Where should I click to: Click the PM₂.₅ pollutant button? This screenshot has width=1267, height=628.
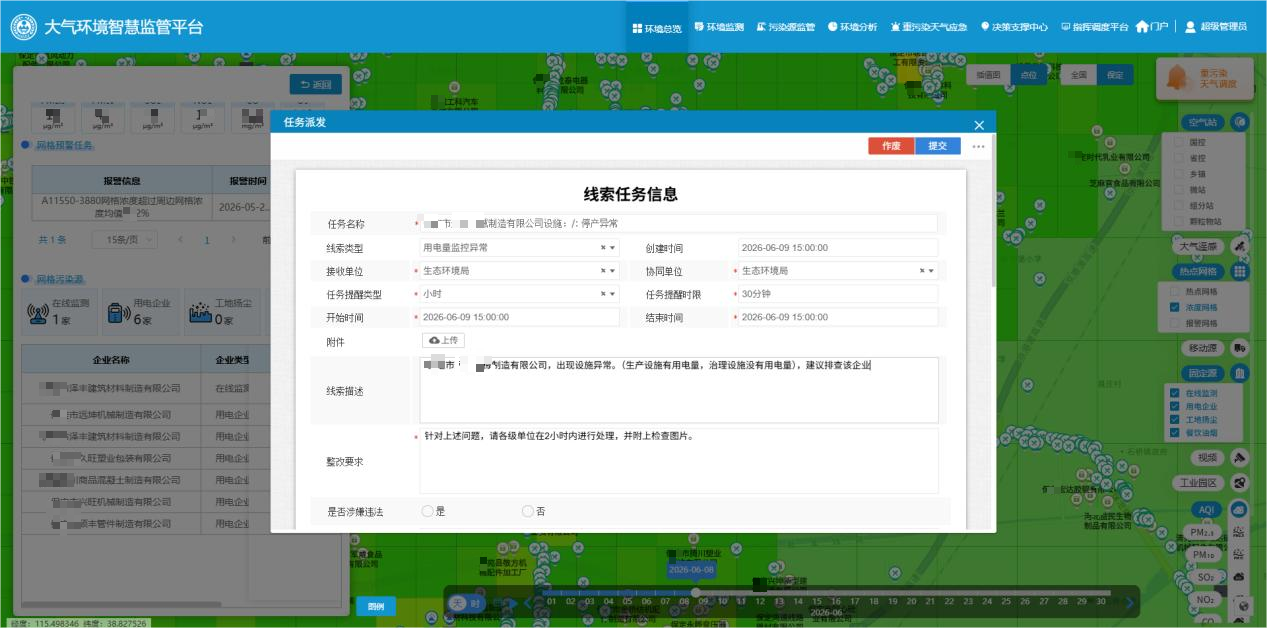(x=1203, y=533)
